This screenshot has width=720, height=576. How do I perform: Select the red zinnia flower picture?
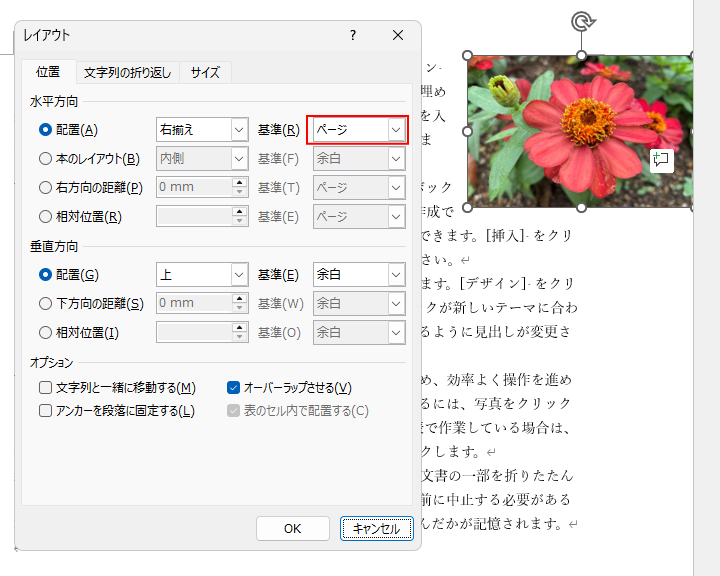click(x=580, y=131)
